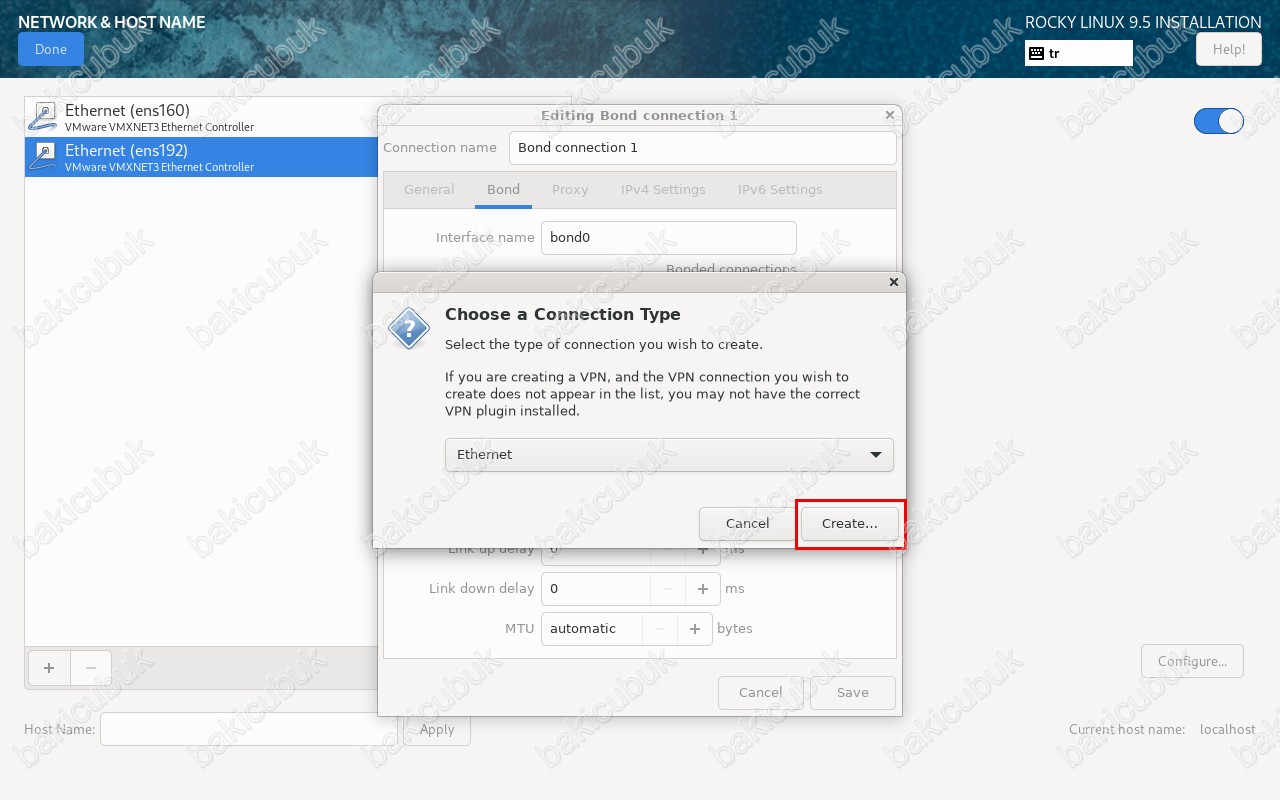
Task: Open the IPv4 Settings tab
Action: pos(663,190)
